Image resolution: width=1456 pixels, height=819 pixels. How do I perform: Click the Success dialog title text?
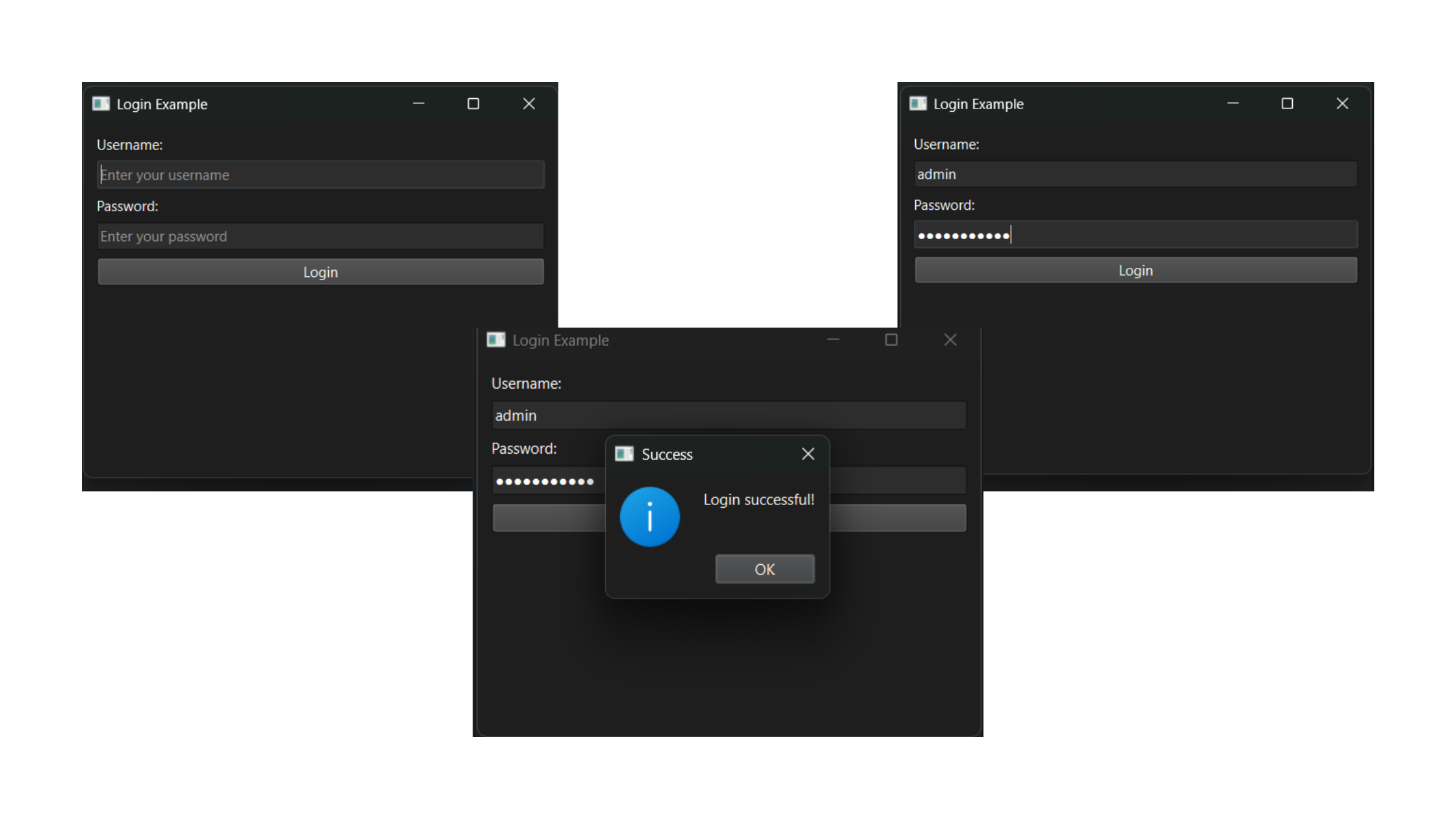tap(667, 454)
